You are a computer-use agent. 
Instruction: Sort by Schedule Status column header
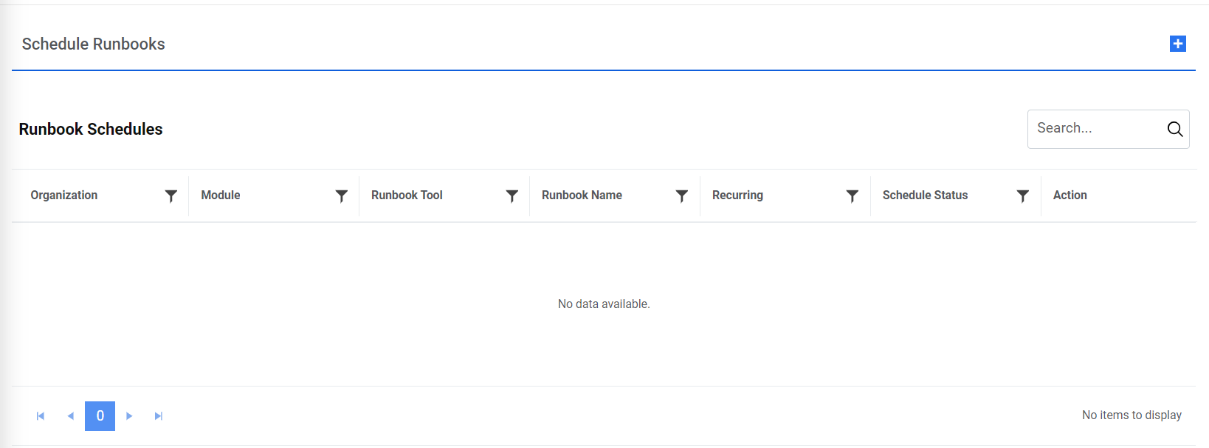925,196
